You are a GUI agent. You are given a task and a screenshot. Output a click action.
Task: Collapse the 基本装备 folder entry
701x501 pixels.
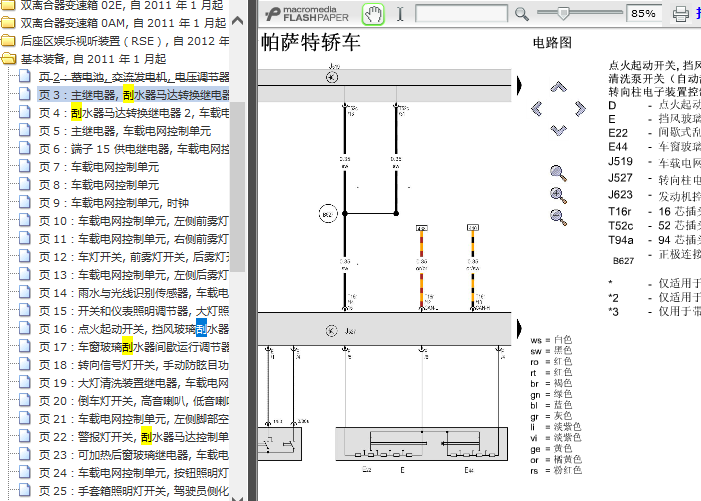pyautogui.click(x=93, y=59)
